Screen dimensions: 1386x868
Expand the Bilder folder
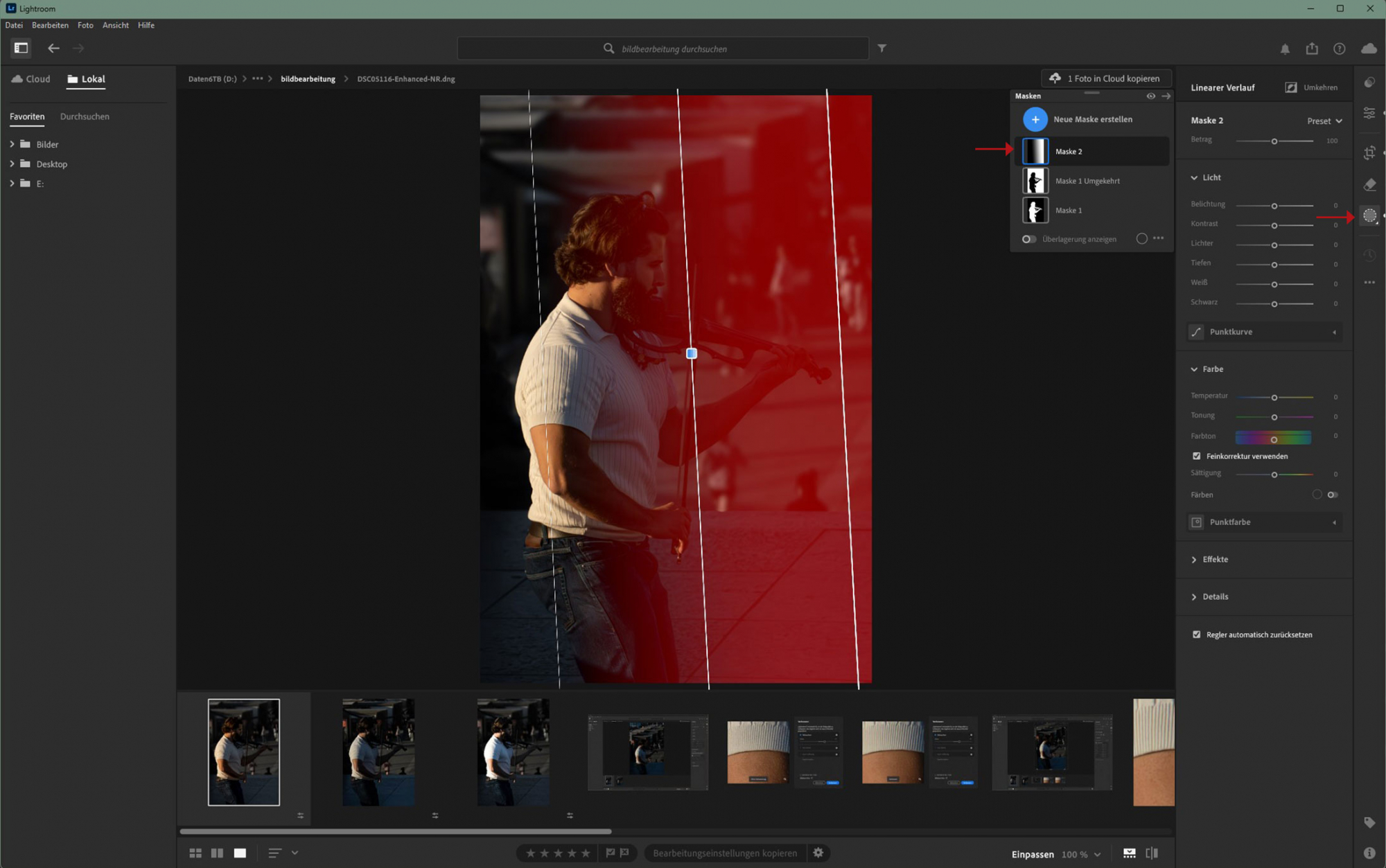click(x=12, y=144)
